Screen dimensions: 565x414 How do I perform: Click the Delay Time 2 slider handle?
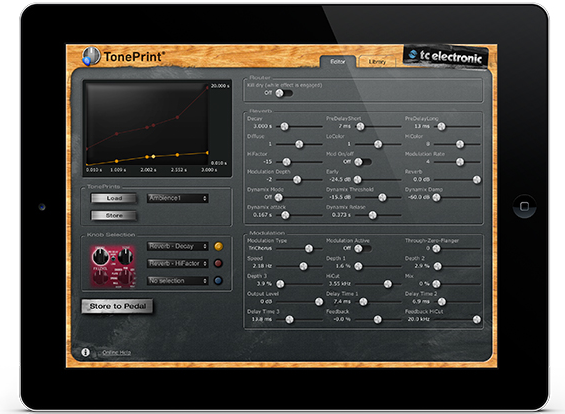pos(442,302)
